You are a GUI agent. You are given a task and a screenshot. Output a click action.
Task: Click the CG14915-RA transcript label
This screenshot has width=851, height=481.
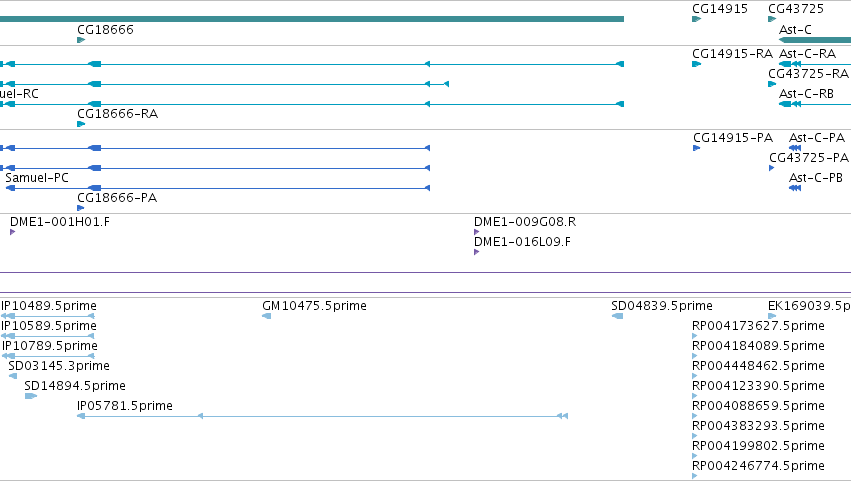click(x=732, y=54)
